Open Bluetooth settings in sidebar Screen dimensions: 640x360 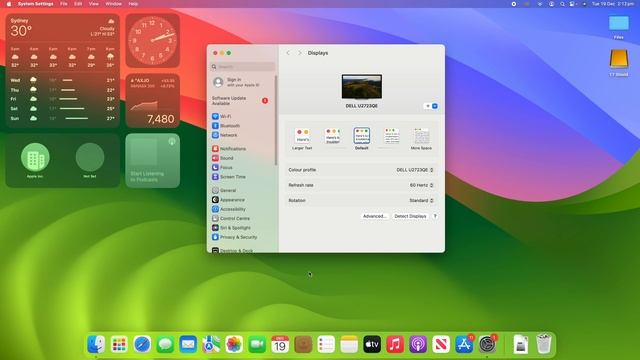[x=226, y=126]
